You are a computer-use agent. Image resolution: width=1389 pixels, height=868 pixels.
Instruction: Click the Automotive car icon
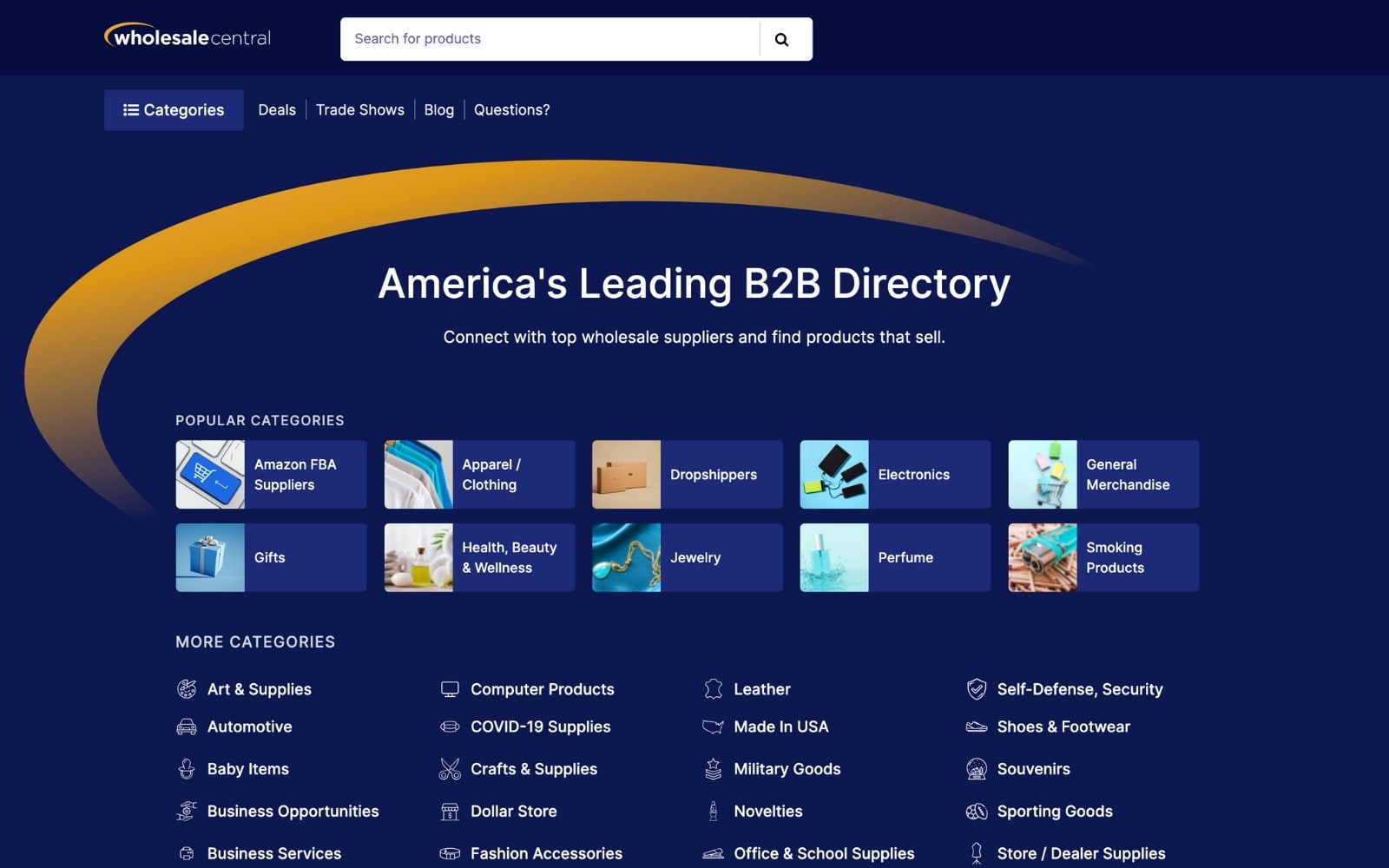(187, 727)
